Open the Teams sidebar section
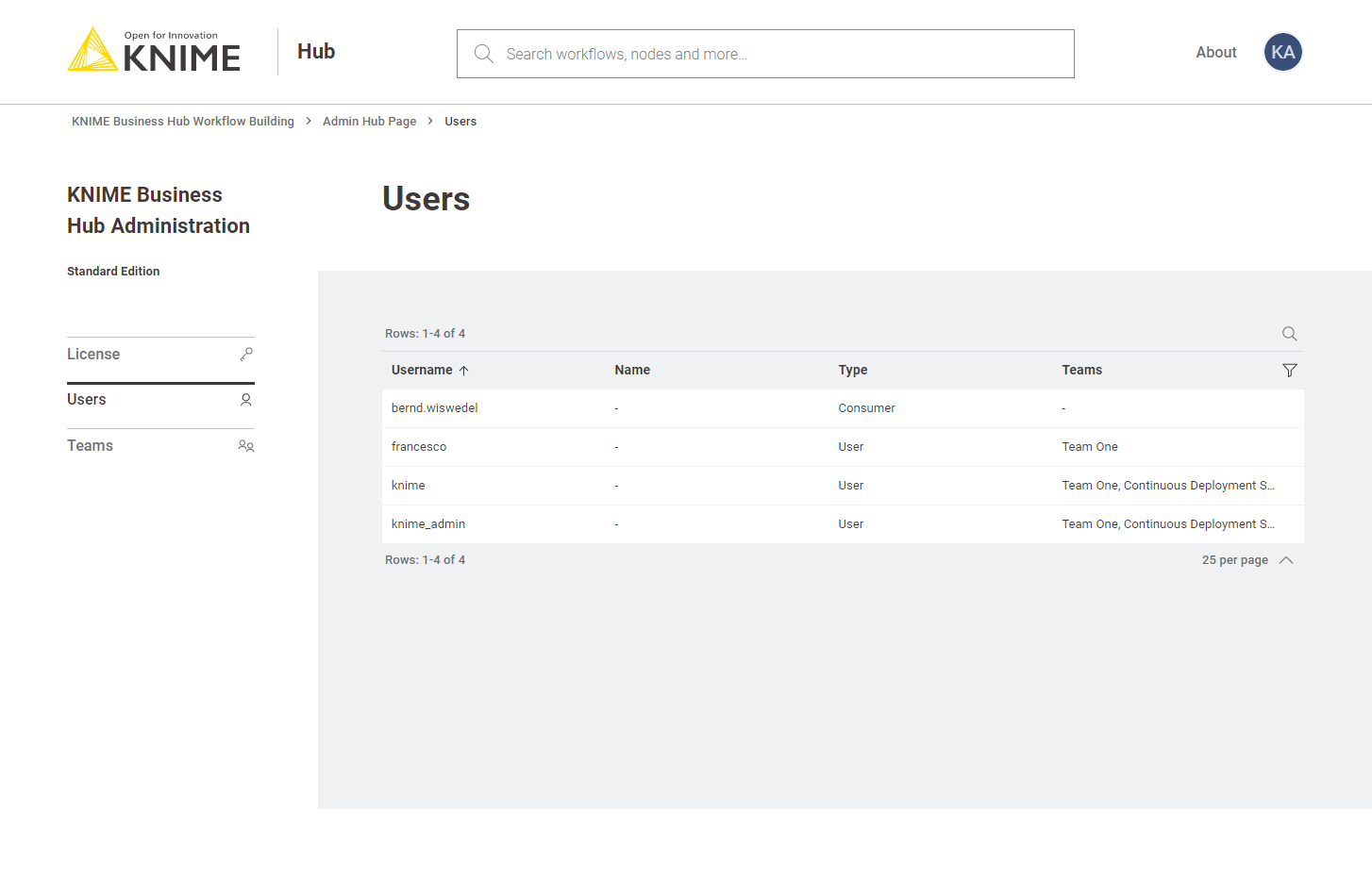The width and height of the screenshot is (1372, 895). 91,446
